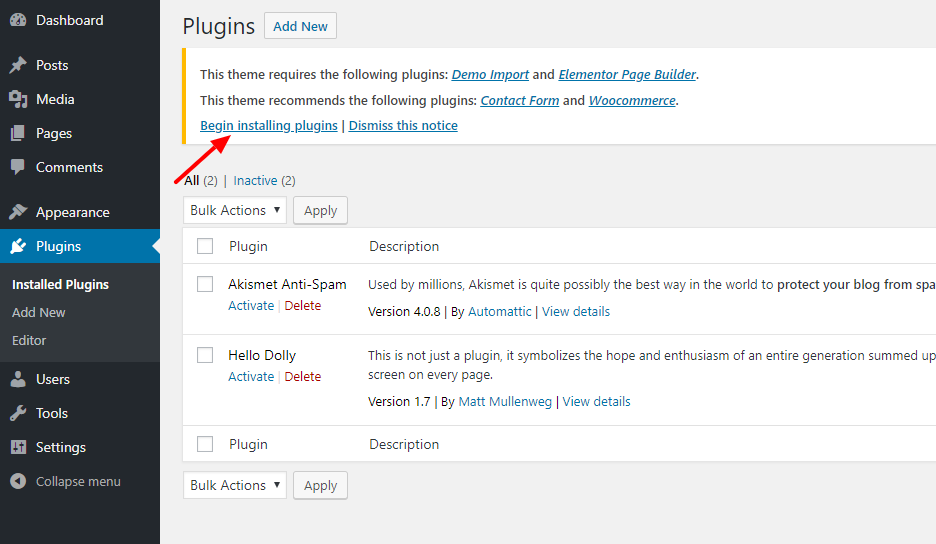Open the Contact Form plugin link
The height and width of the screenshot is (544, 936).
[520, 100]
